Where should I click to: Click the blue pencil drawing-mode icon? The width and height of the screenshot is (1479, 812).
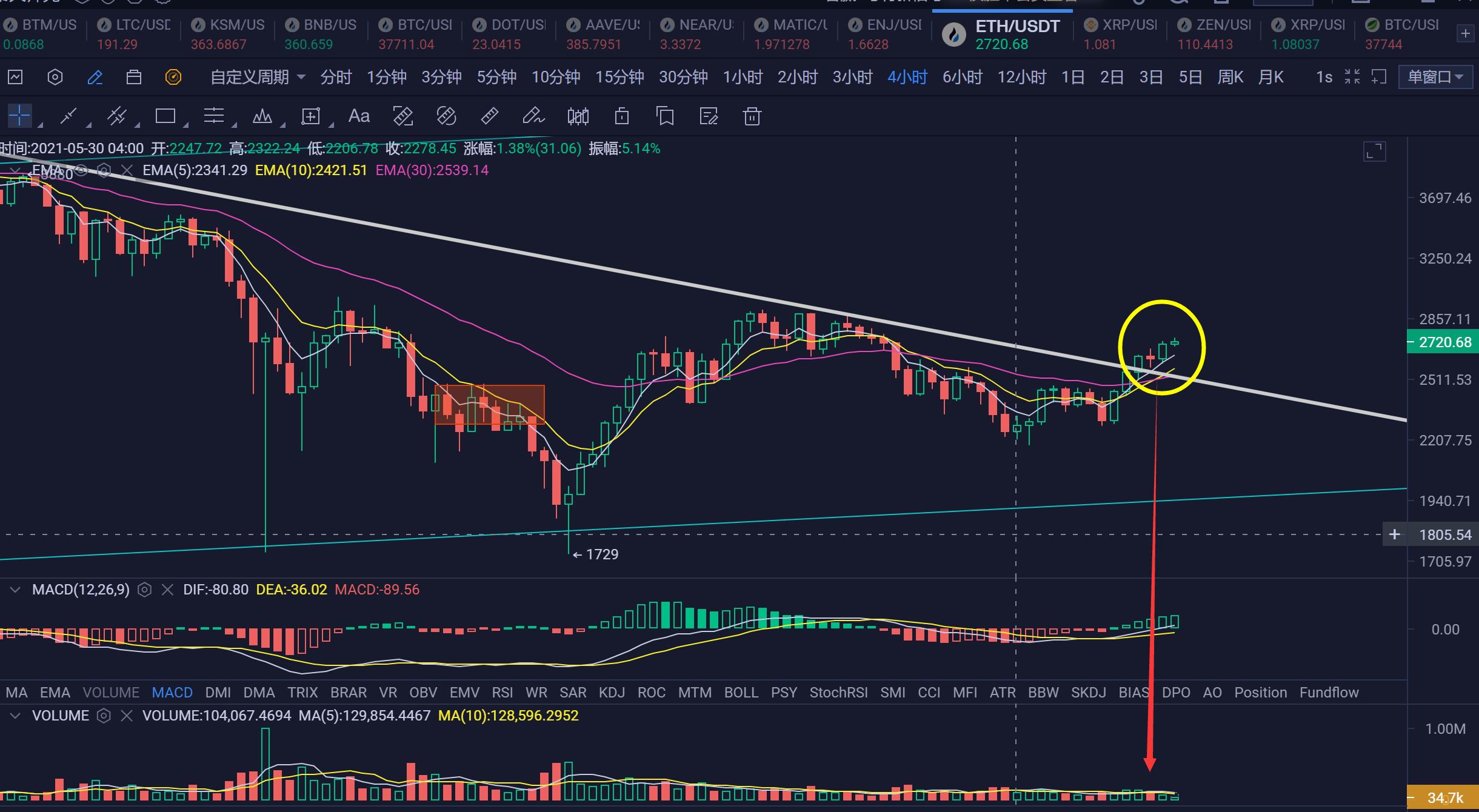[x=95, y=78]
